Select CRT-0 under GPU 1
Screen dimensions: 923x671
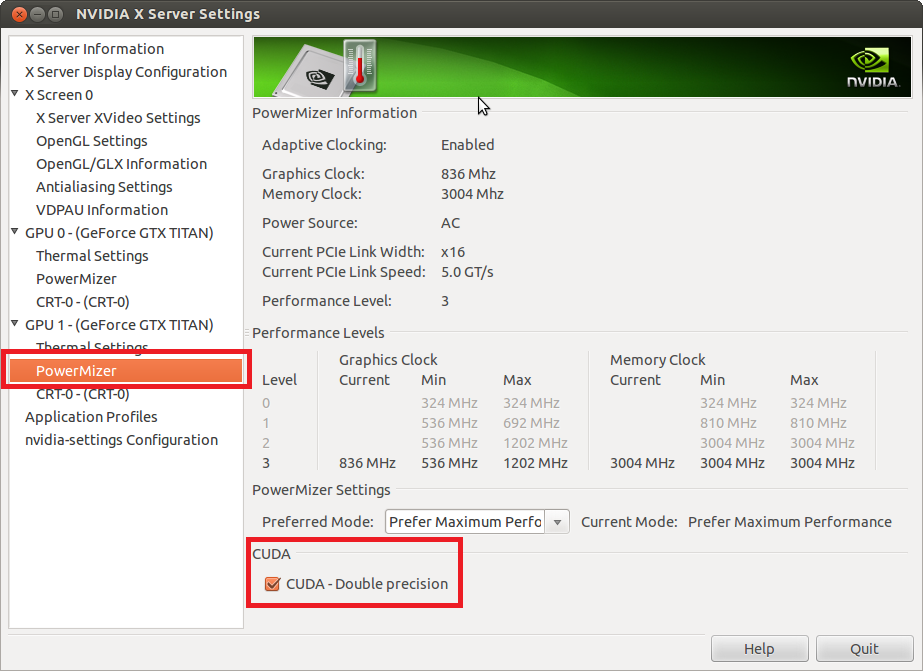point(82,394)
